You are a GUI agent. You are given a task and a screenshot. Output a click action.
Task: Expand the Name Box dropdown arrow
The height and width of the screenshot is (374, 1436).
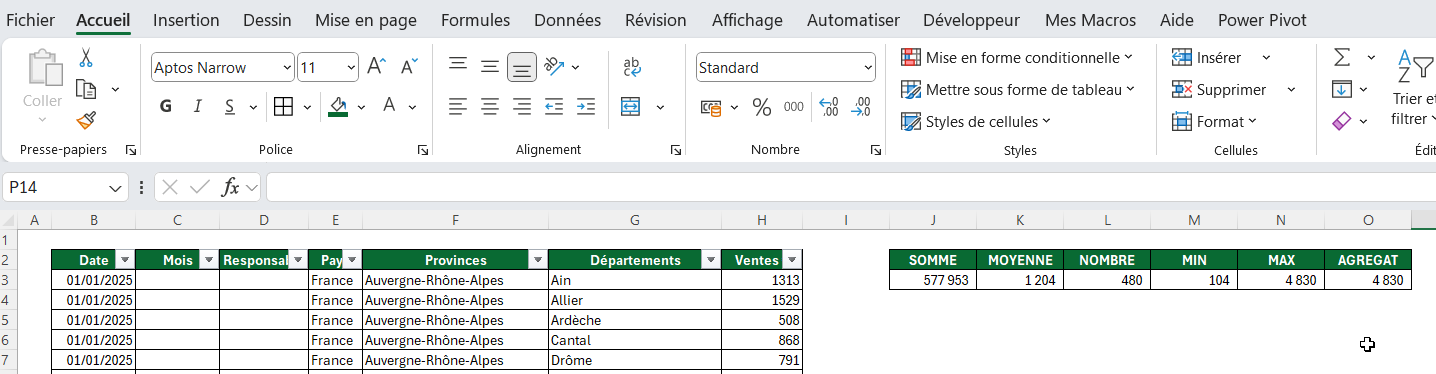coord(116,188)
